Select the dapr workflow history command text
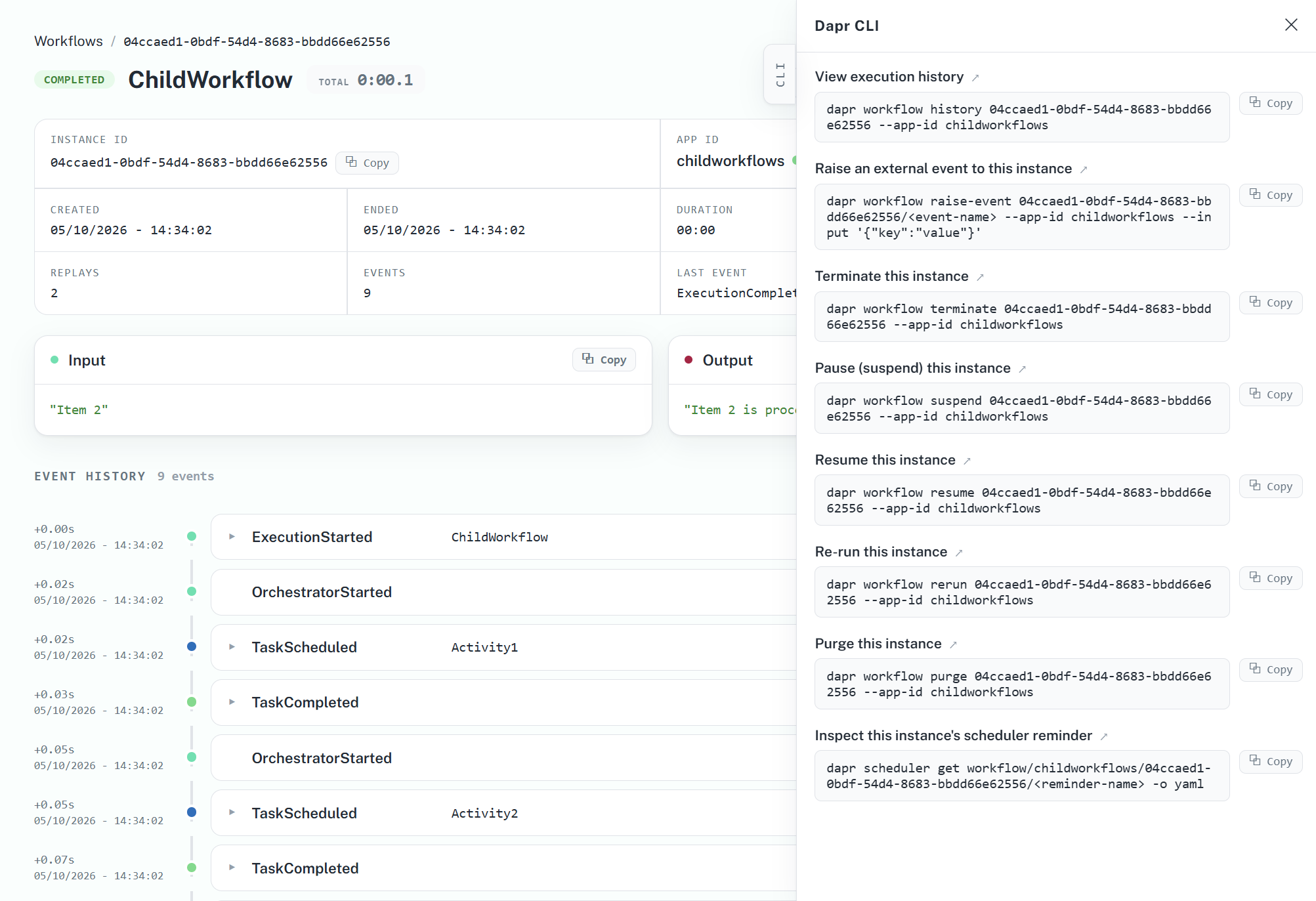Screen dimensions: 1316x901 click(1019, 117)
